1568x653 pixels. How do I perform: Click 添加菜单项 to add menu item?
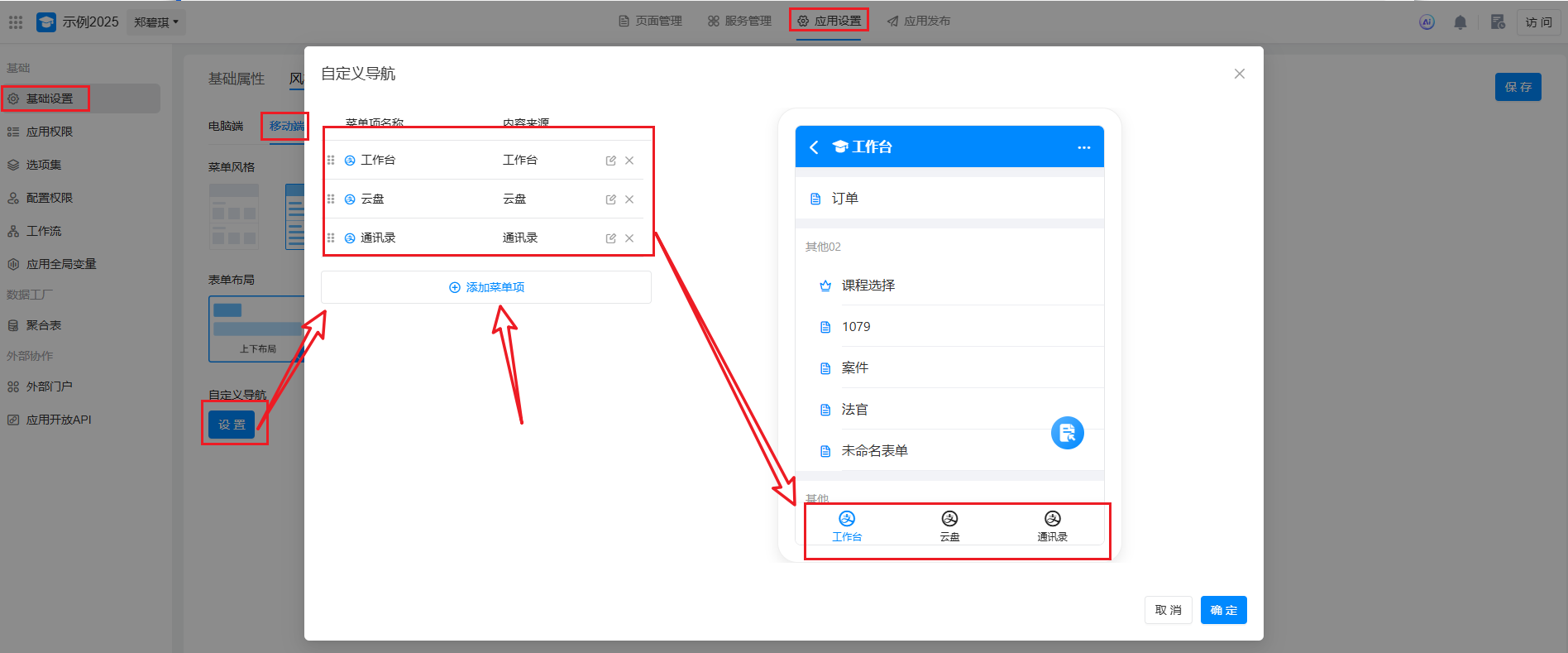tap(486, 287)
